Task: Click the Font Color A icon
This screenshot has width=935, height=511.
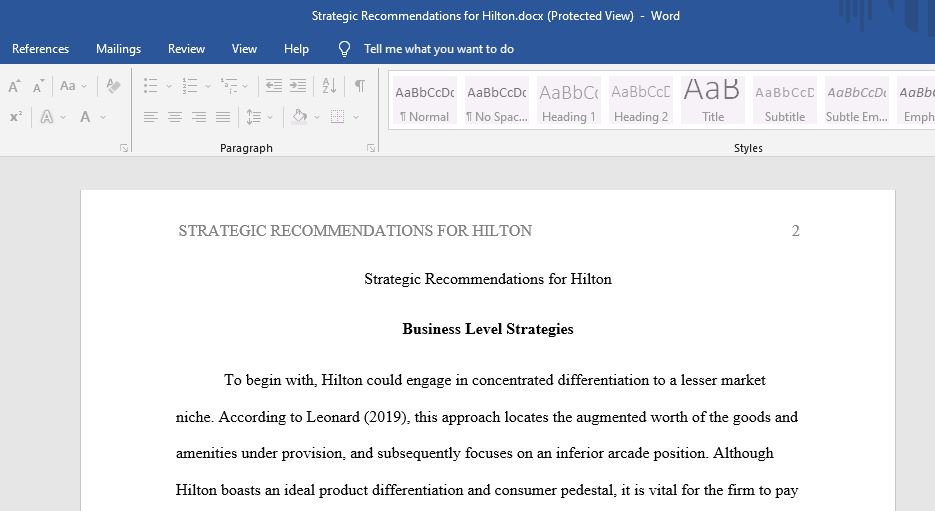Action: click(x=85, y=117)
